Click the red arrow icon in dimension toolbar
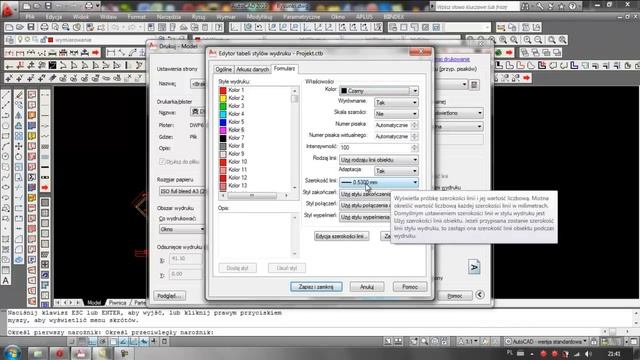640x360 pixels. click(x=96, y=53)
